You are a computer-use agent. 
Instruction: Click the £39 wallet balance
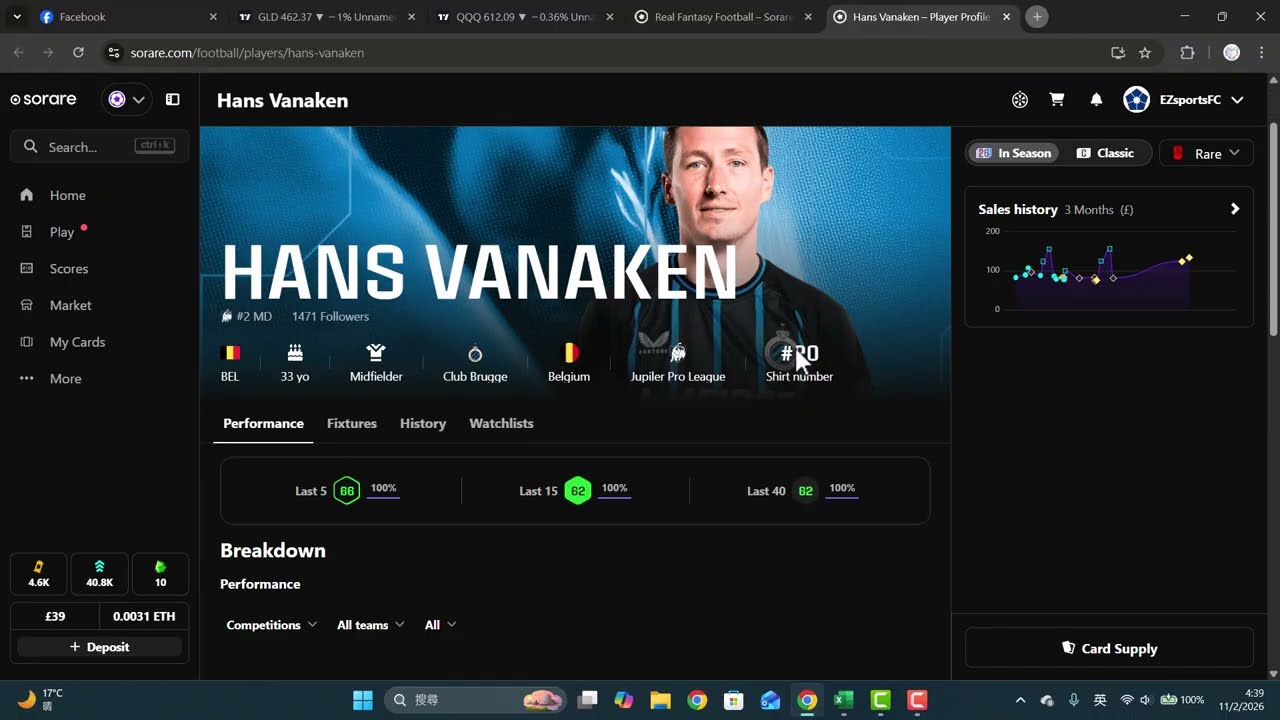pyautogui.click(x=55, y=616)
